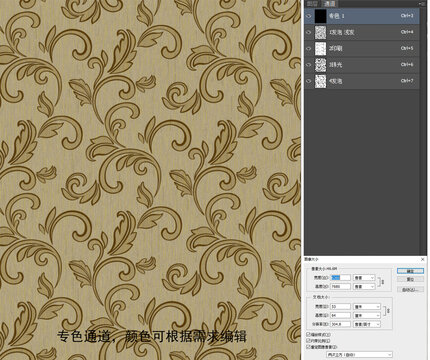The width and height of the screenshot is (430, 360).
Task: Switch to the Channels tab
Action: (x=329, y=4)
